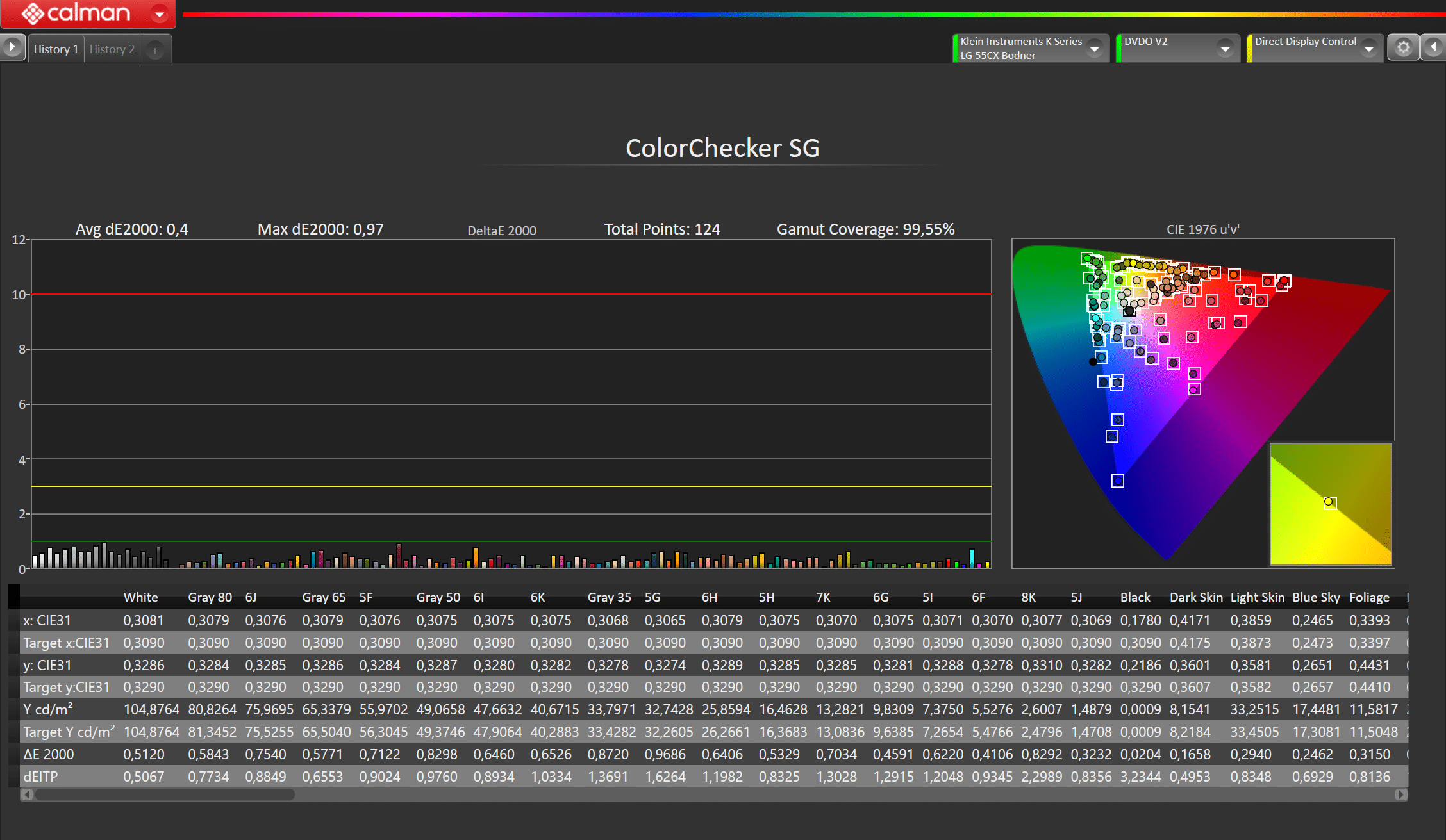Screen dimensions: 1446x840
Task: Click the horizontal scrollbar thumb under table
Action: pos(164,795)
